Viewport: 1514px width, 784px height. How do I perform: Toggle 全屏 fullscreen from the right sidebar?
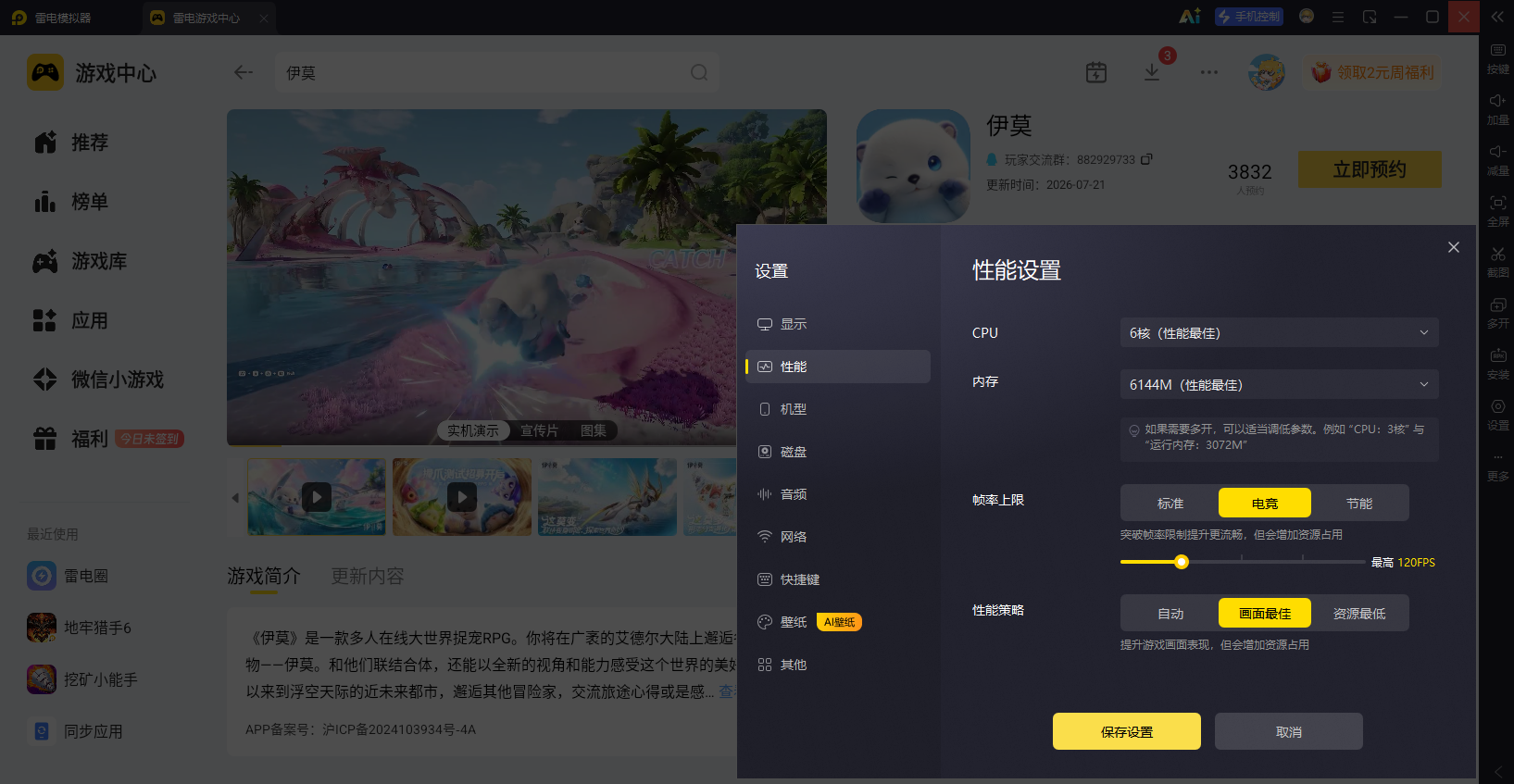point(1497,210)
